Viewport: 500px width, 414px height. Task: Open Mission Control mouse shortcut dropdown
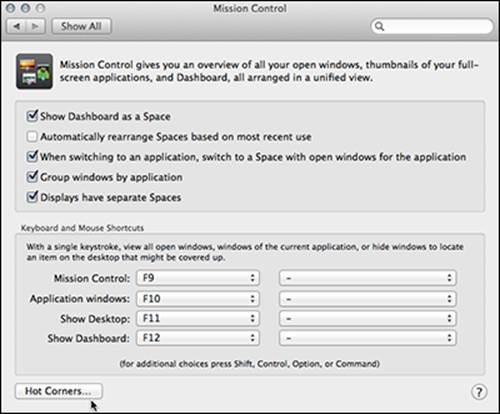[368, 278]
